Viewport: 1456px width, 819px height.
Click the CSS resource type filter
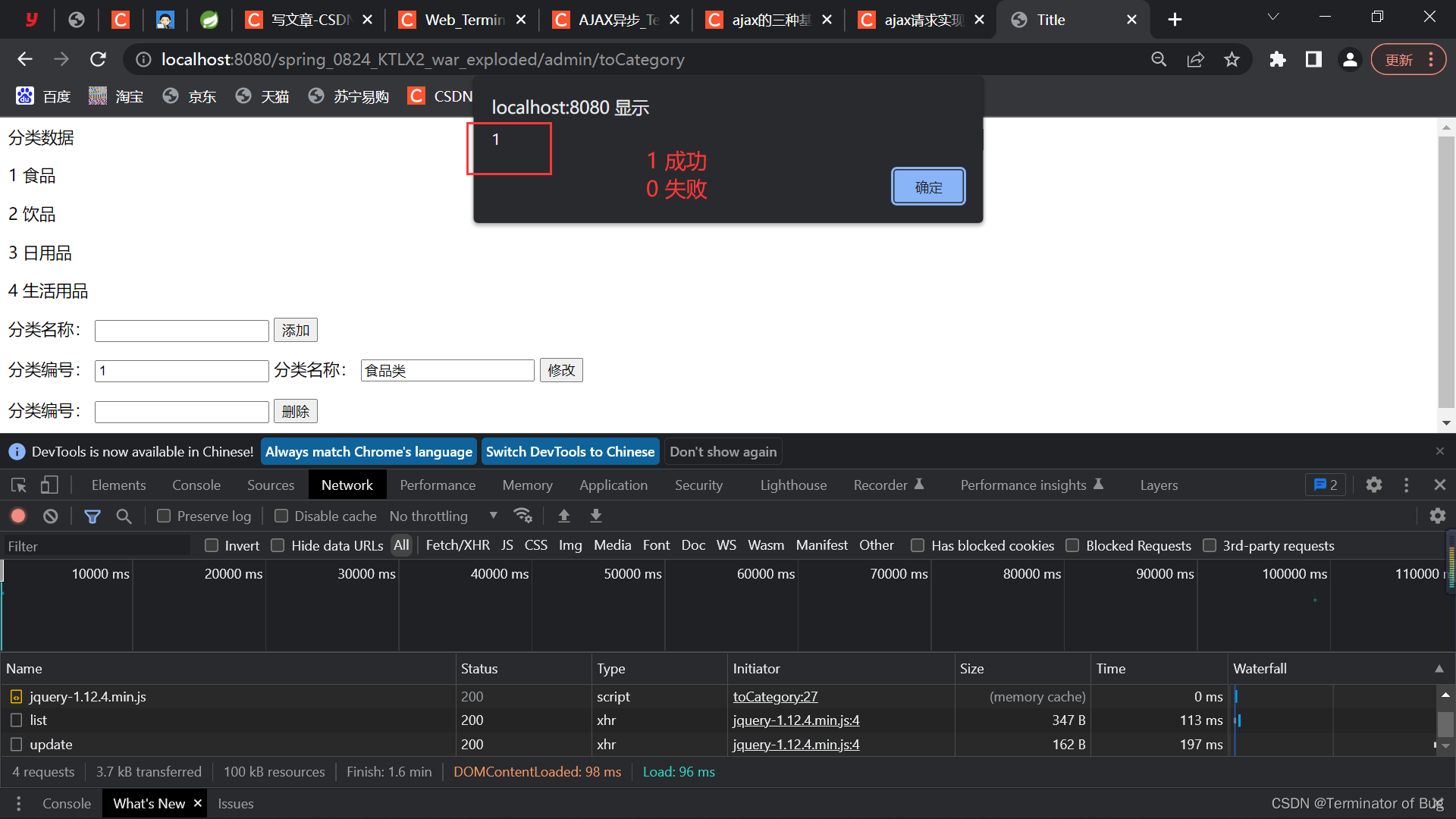(x=535, y=545)
